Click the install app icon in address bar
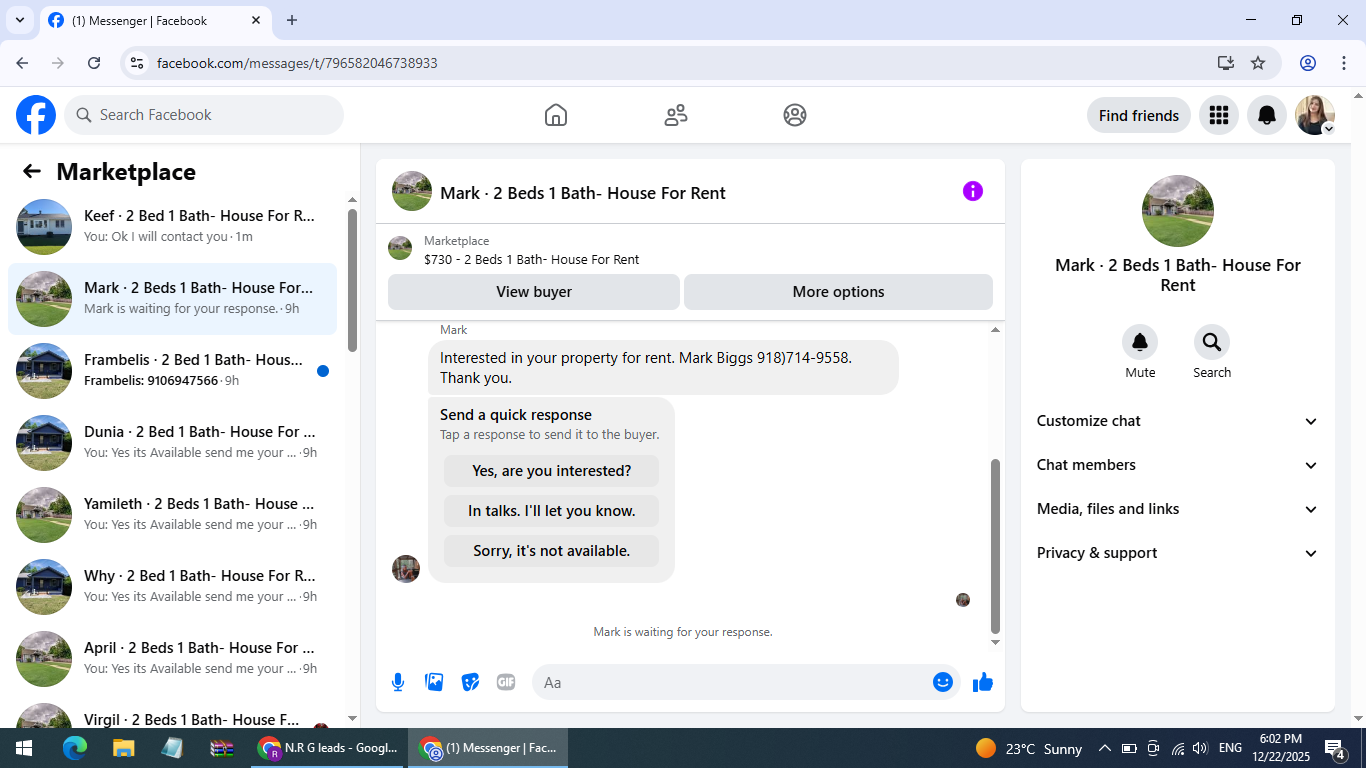Viewport: 1366px width, 768px height. pos(1226,63)
